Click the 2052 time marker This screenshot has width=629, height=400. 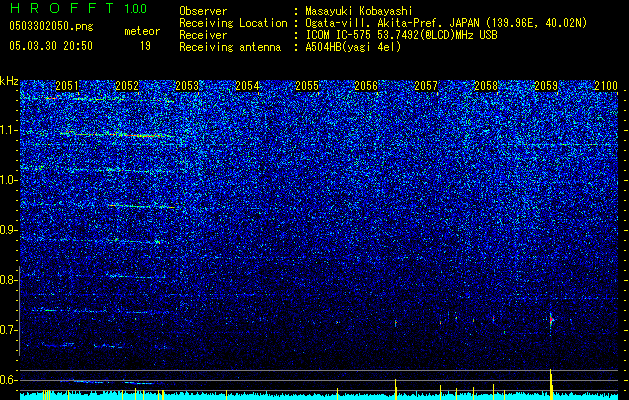point(127,86)
